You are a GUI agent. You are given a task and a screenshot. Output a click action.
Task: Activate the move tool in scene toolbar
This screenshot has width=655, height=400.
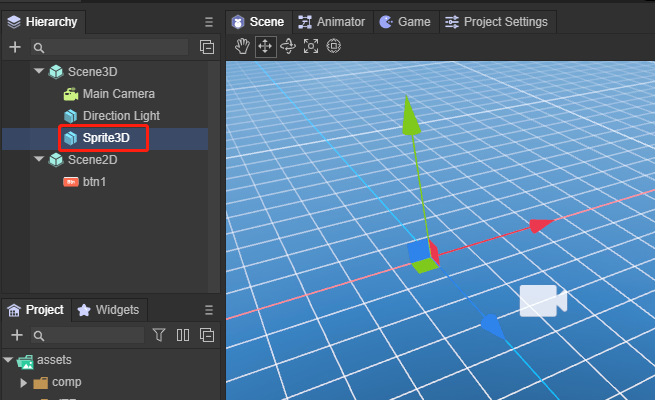265,46
